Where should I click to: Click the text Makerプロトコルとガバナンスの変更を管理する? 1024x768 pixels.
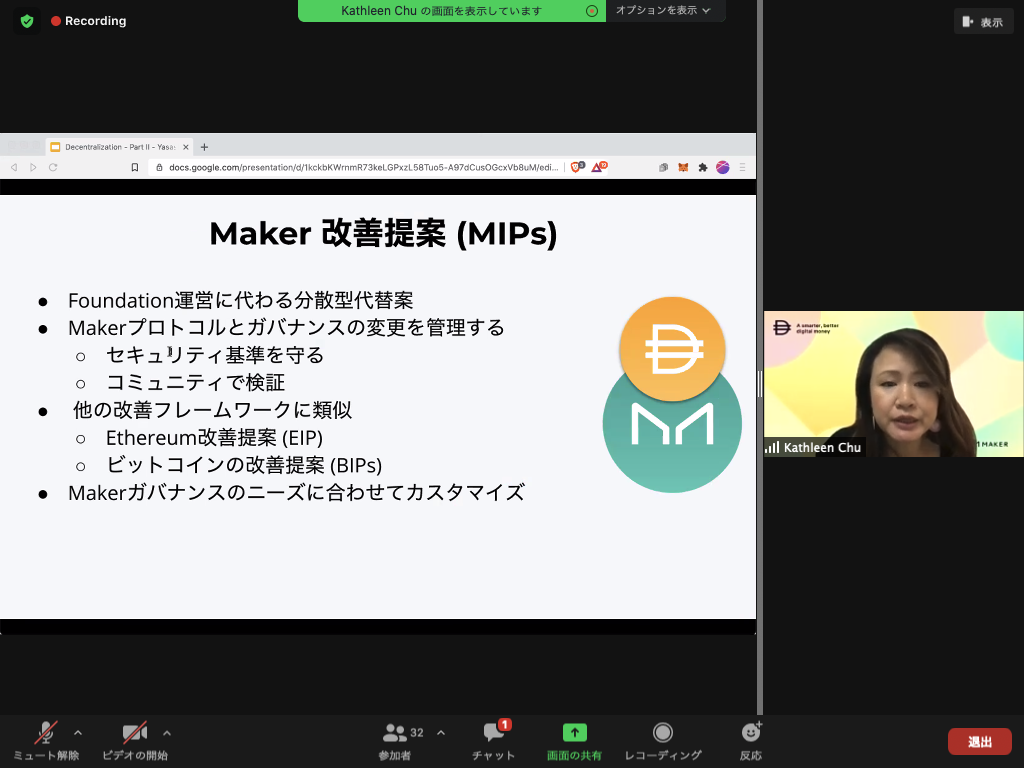[286, 328]
